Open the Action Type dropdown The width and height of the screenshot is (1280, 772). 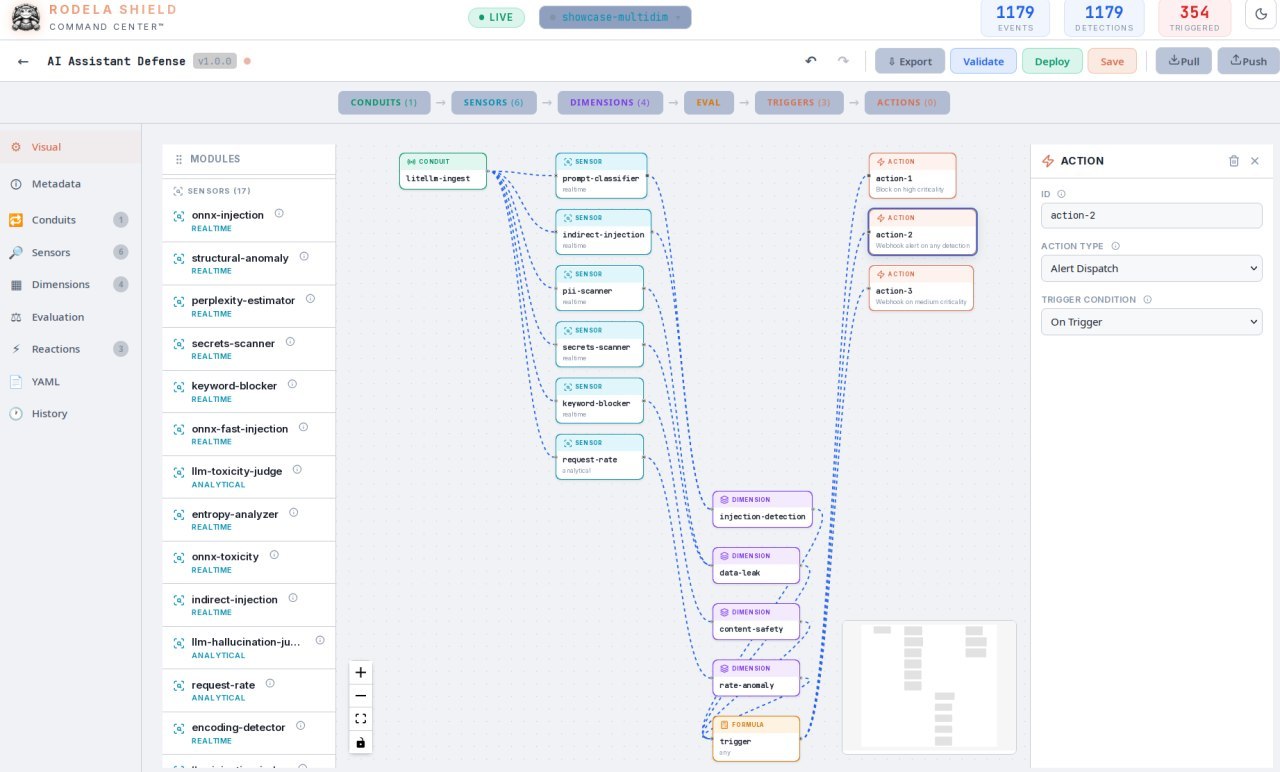pyautogui.click(x=1151, y=268)
